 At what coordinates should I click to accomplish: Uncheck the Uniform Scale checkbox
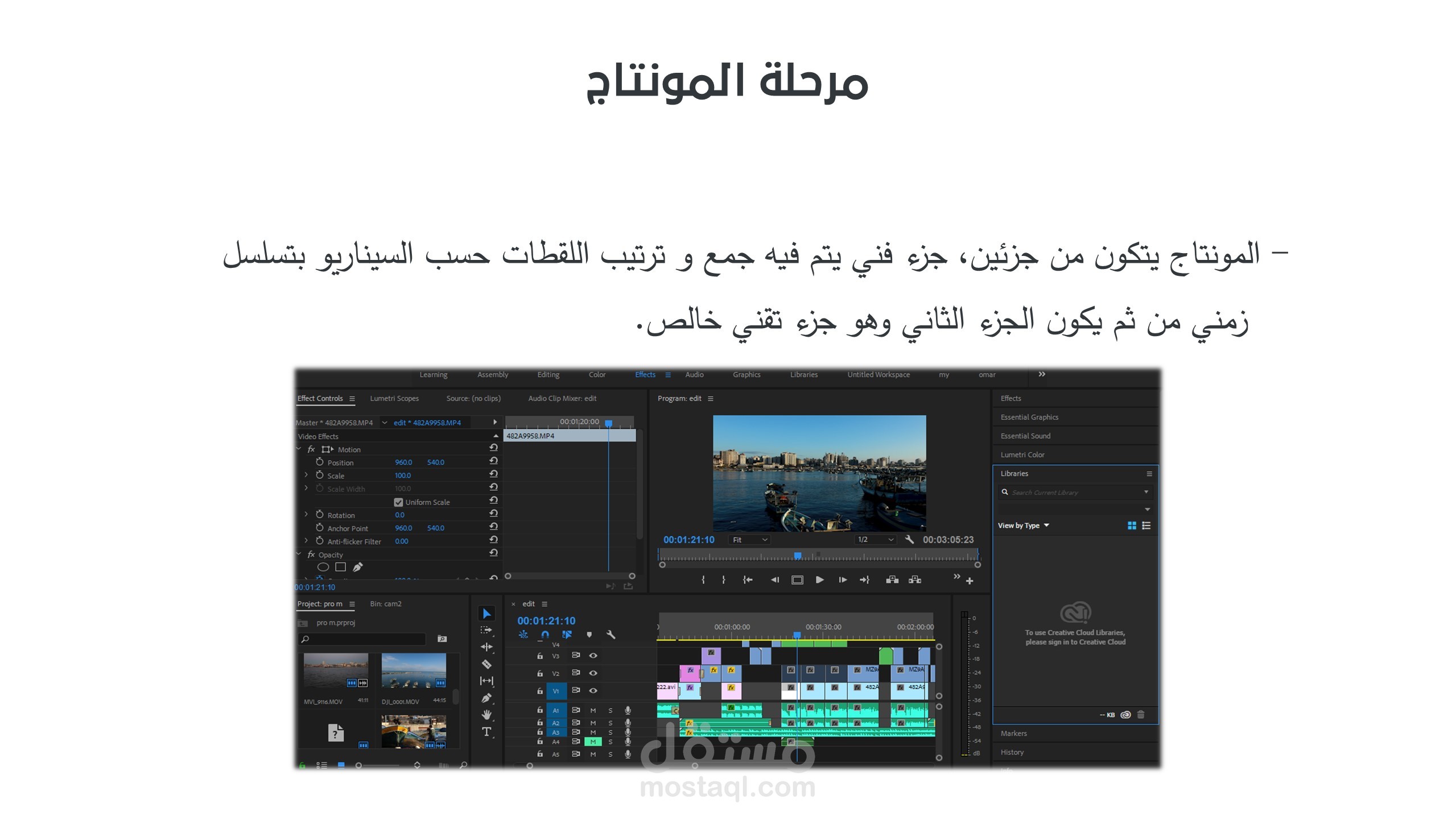[x=398, y=502]
